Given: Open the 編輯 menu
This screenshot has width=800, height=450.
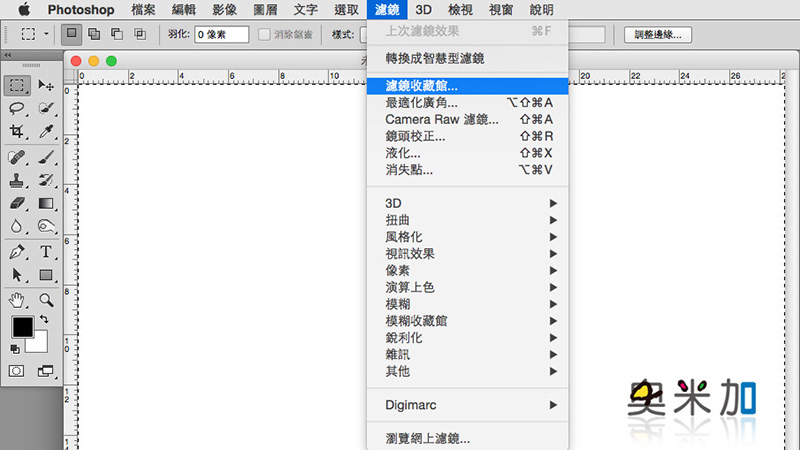Looking at the screenshot, I should 184,9.
